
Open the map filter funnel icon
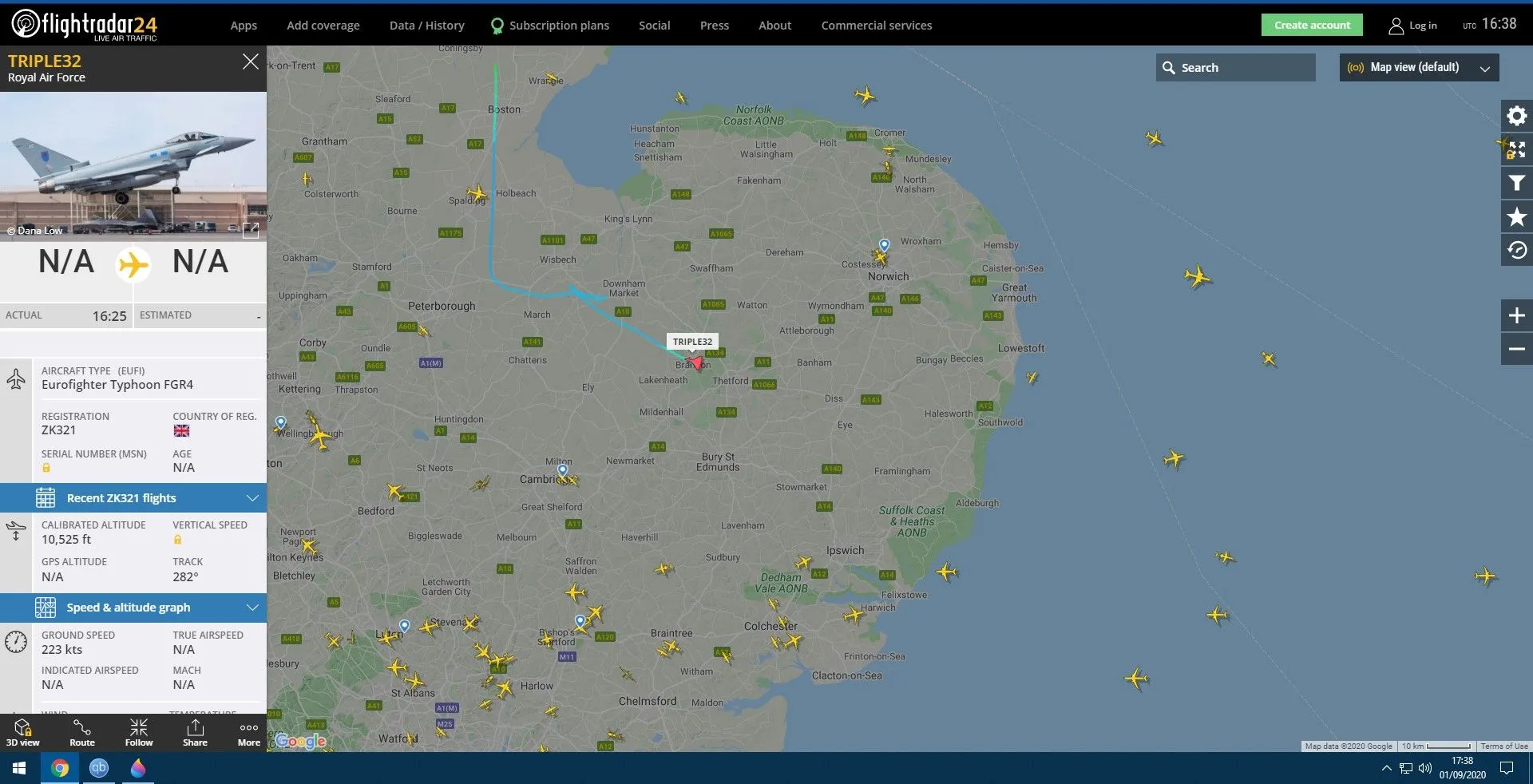[1516, 184]
